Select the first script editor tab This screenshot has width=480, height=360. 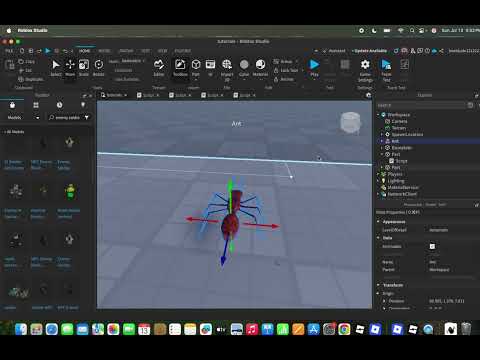point(148,95)
